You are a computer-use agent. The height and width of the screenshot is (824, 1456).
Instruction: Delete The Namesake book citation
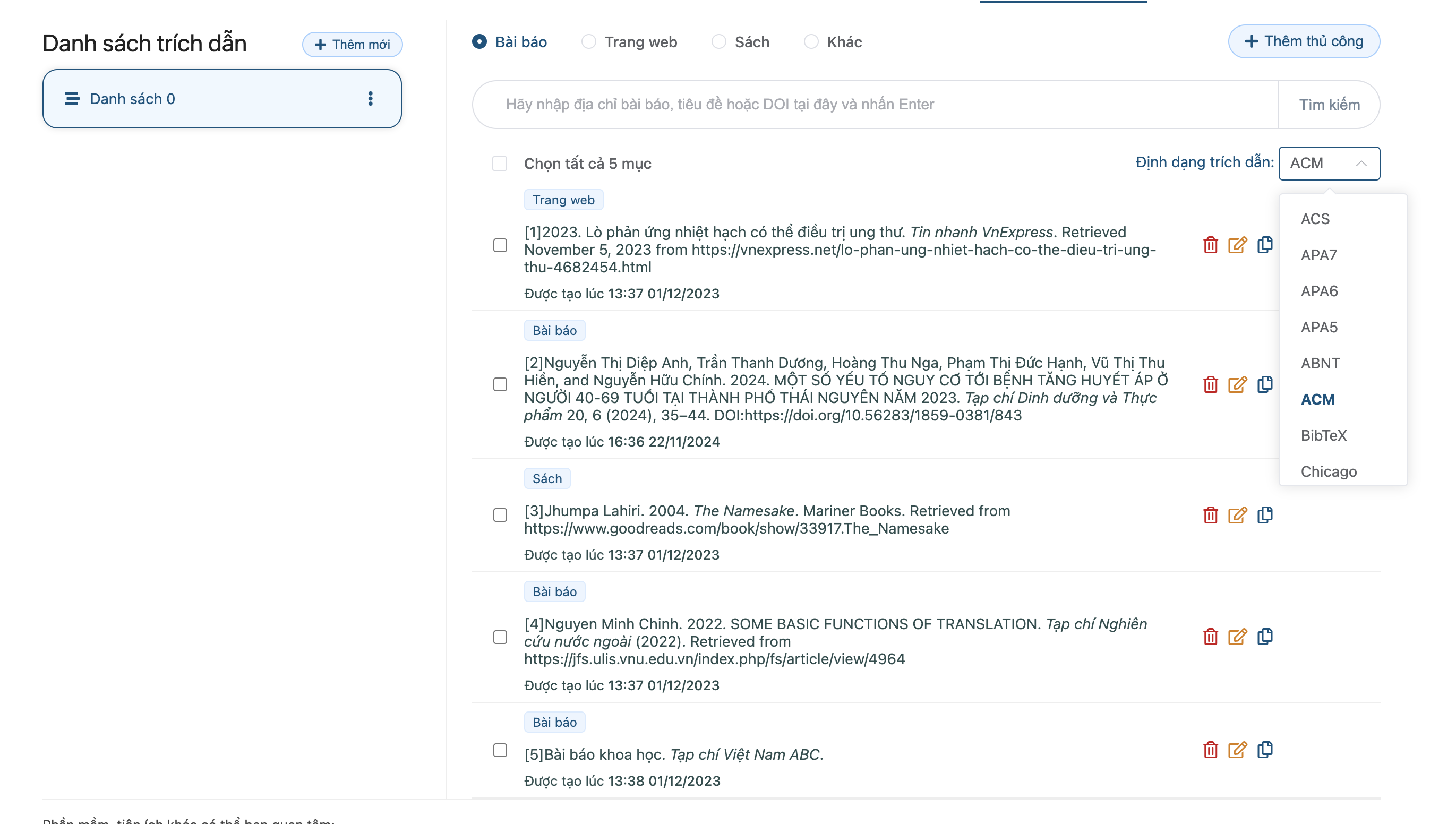(x=1210, y=515)
